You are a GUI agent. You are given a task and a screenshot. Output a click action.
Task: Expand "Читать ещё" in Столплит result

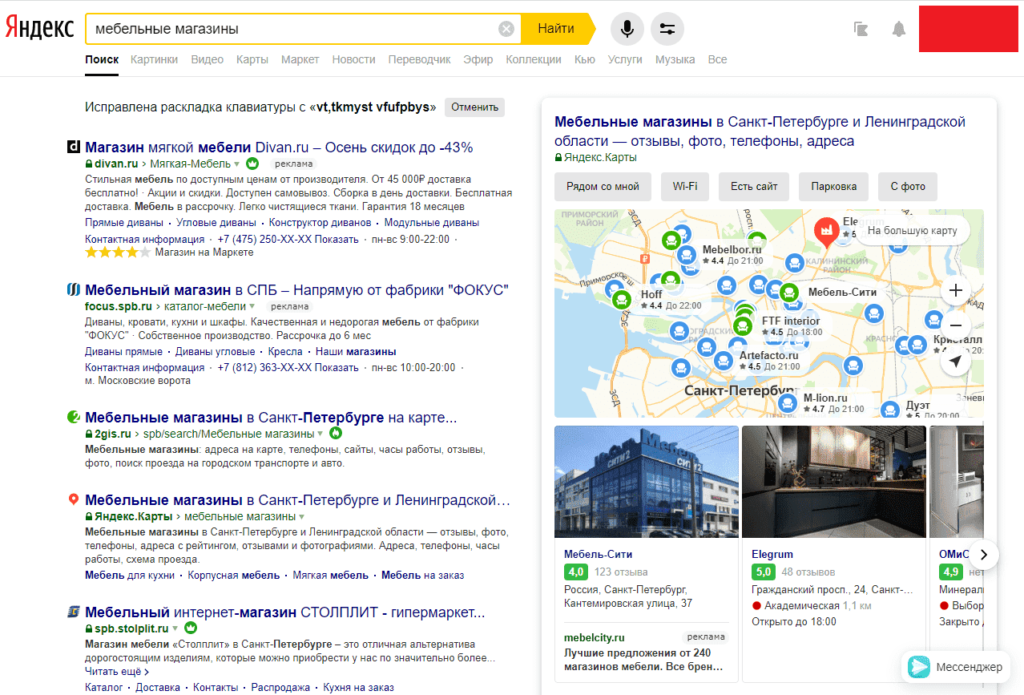click(x=111, y=672)
